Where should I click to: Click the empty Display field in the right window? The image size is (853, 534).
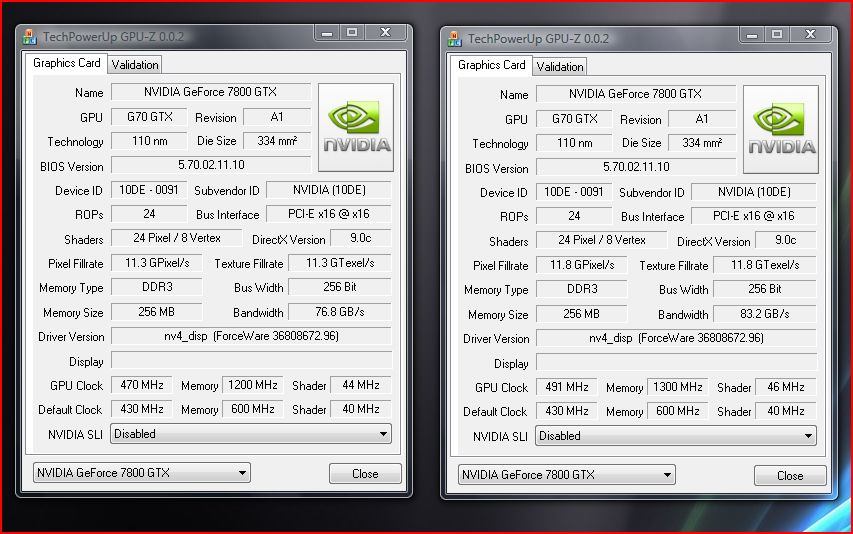(676, 362)
